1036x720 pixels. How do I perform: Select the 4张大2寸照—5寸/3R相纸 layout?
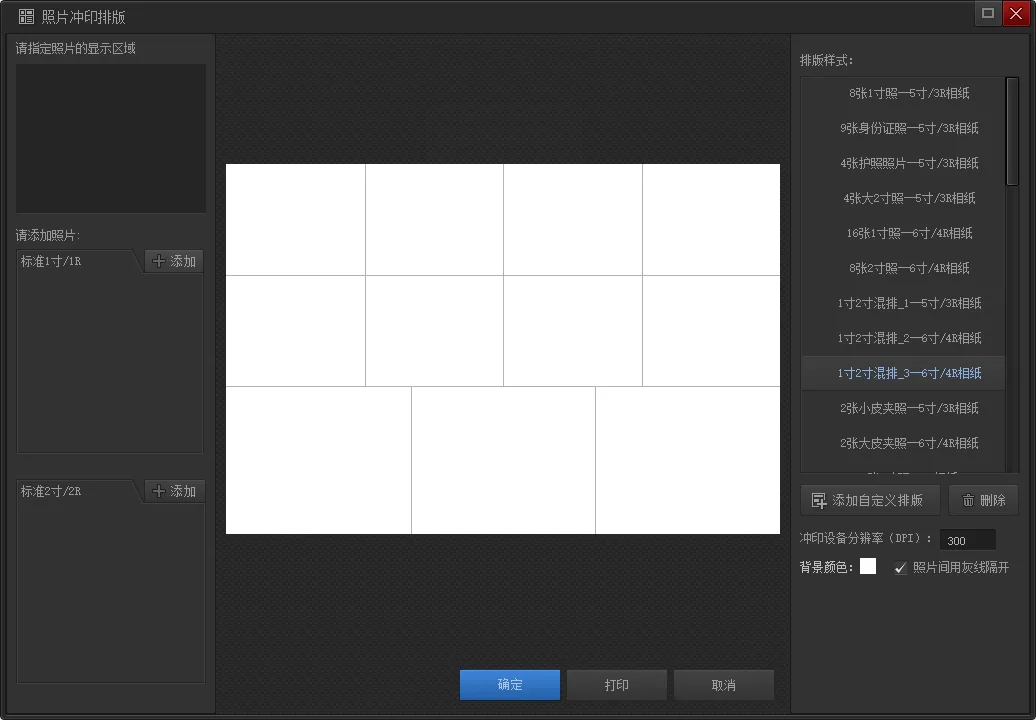pos(903,198)
